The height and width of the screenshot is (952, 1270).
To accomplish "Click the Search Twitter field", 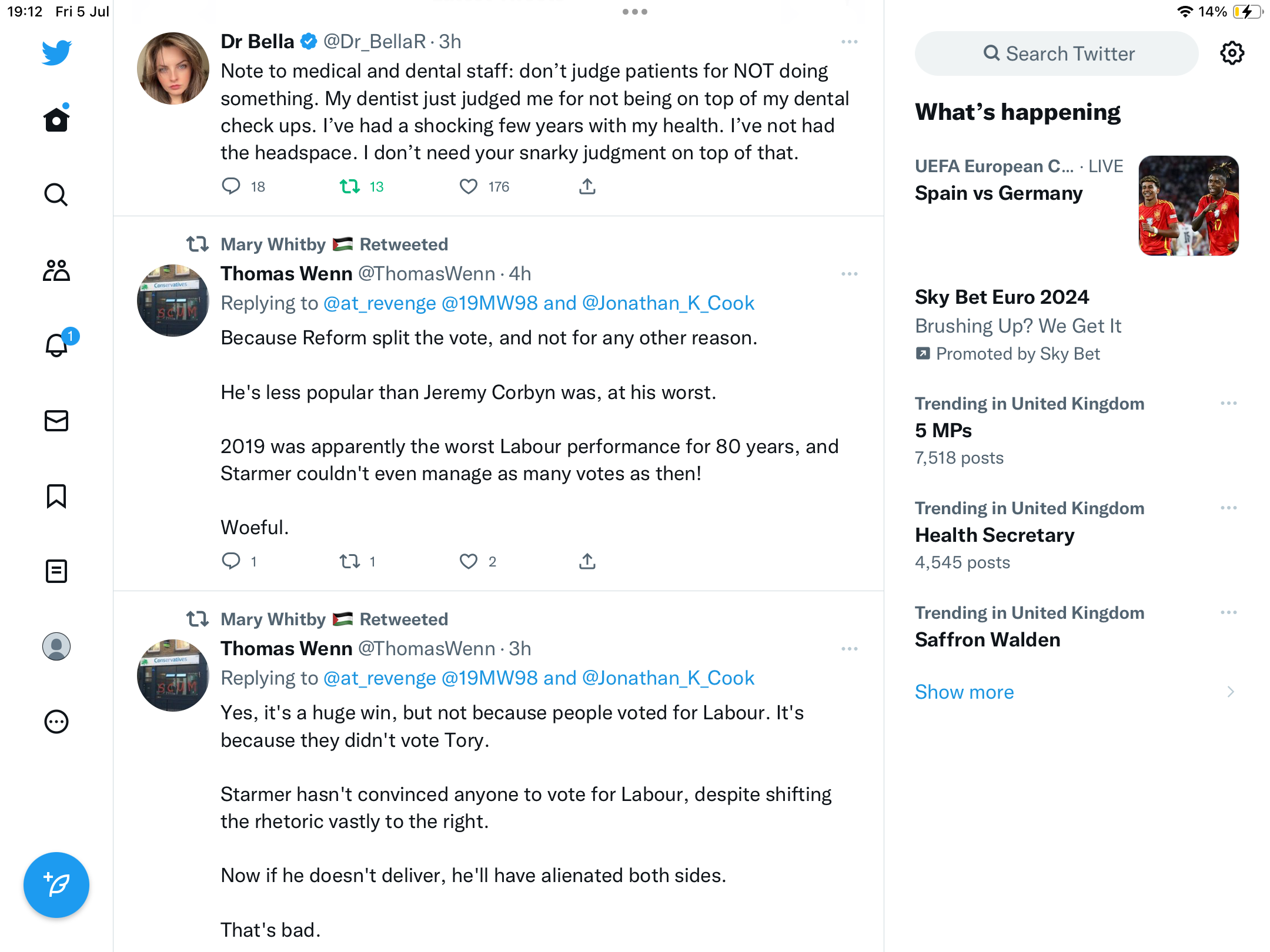I will coord(1057,53).
